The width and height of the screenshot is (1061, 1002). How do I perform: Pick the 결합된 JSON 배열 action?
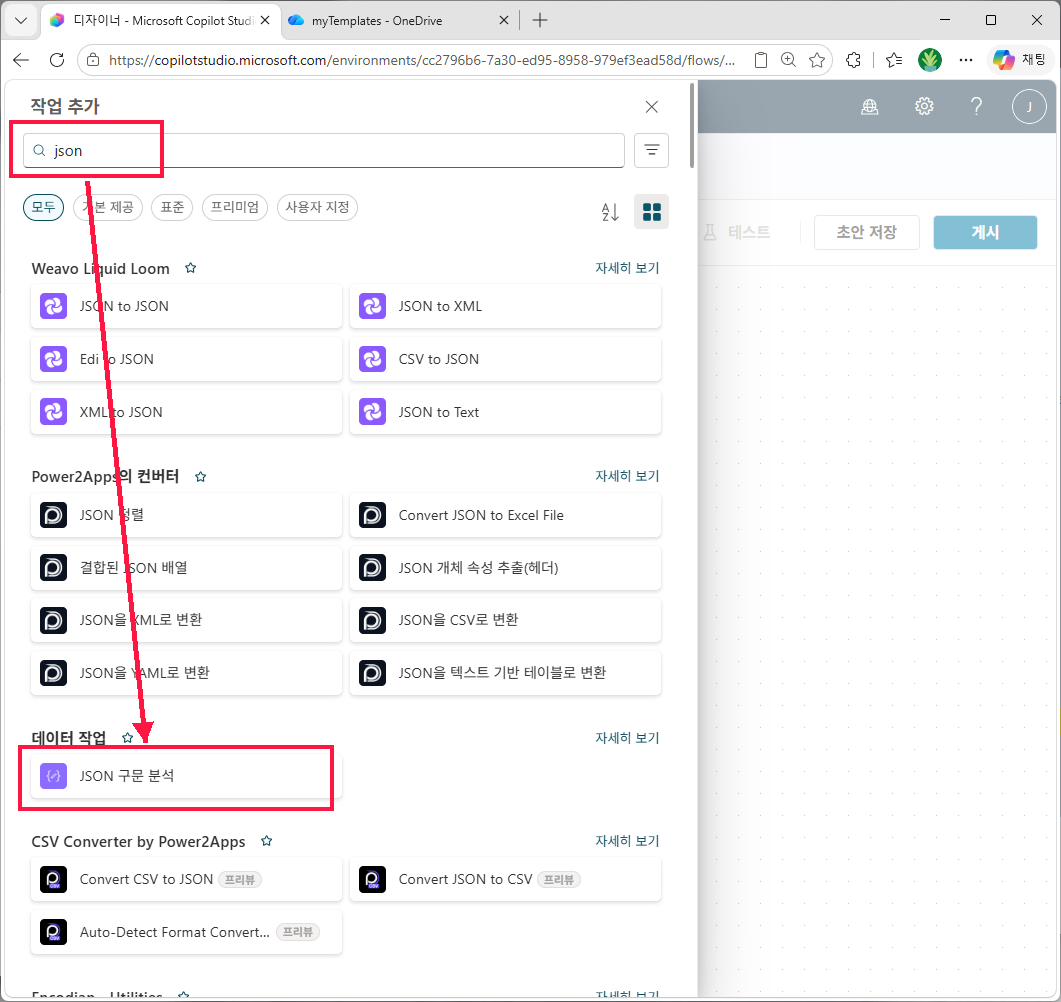[x=186, y=568]
